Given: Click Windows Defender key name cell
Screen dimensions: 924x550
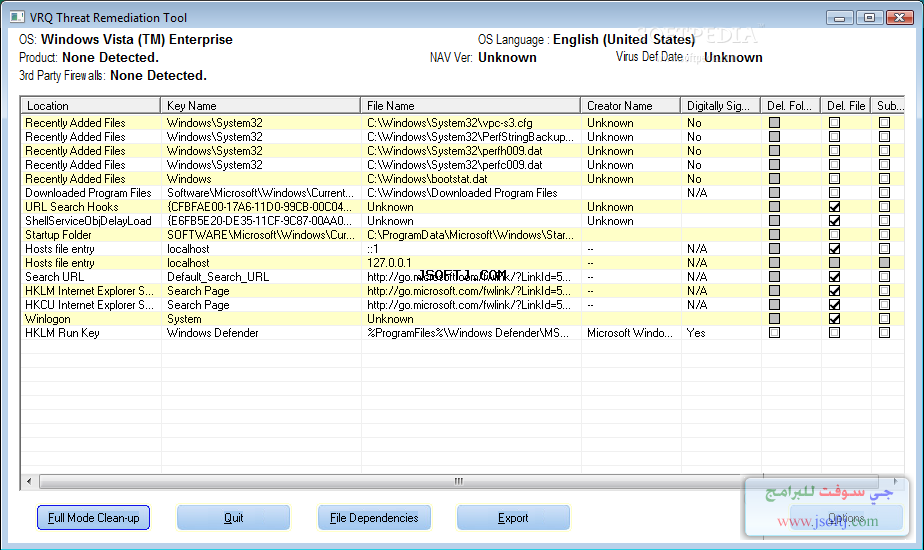Looking at the screenshot, I should pyautogui.click(x=213, y=333).
